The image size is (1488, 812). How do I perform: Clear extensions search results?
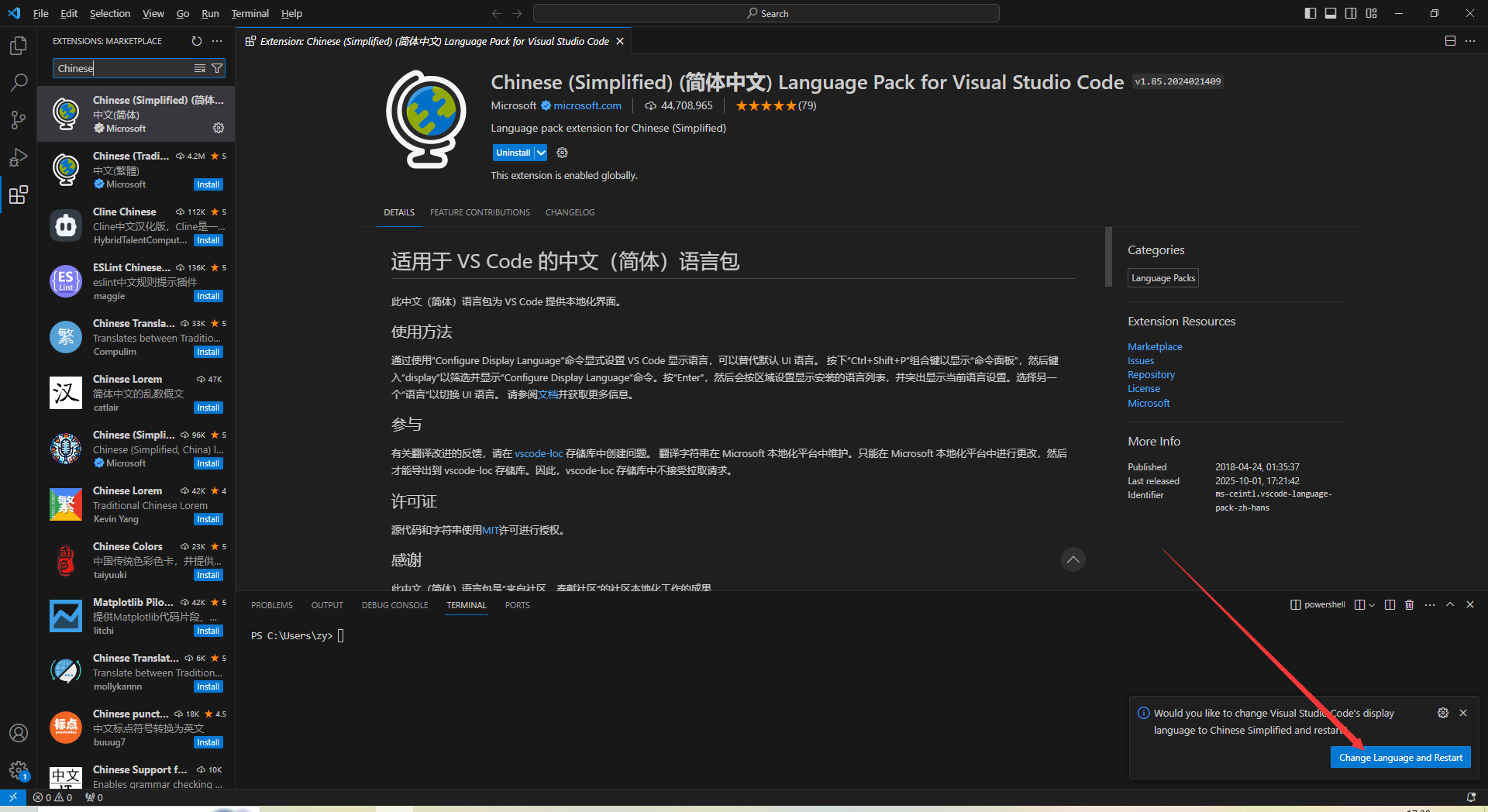(x=199, y=68)
